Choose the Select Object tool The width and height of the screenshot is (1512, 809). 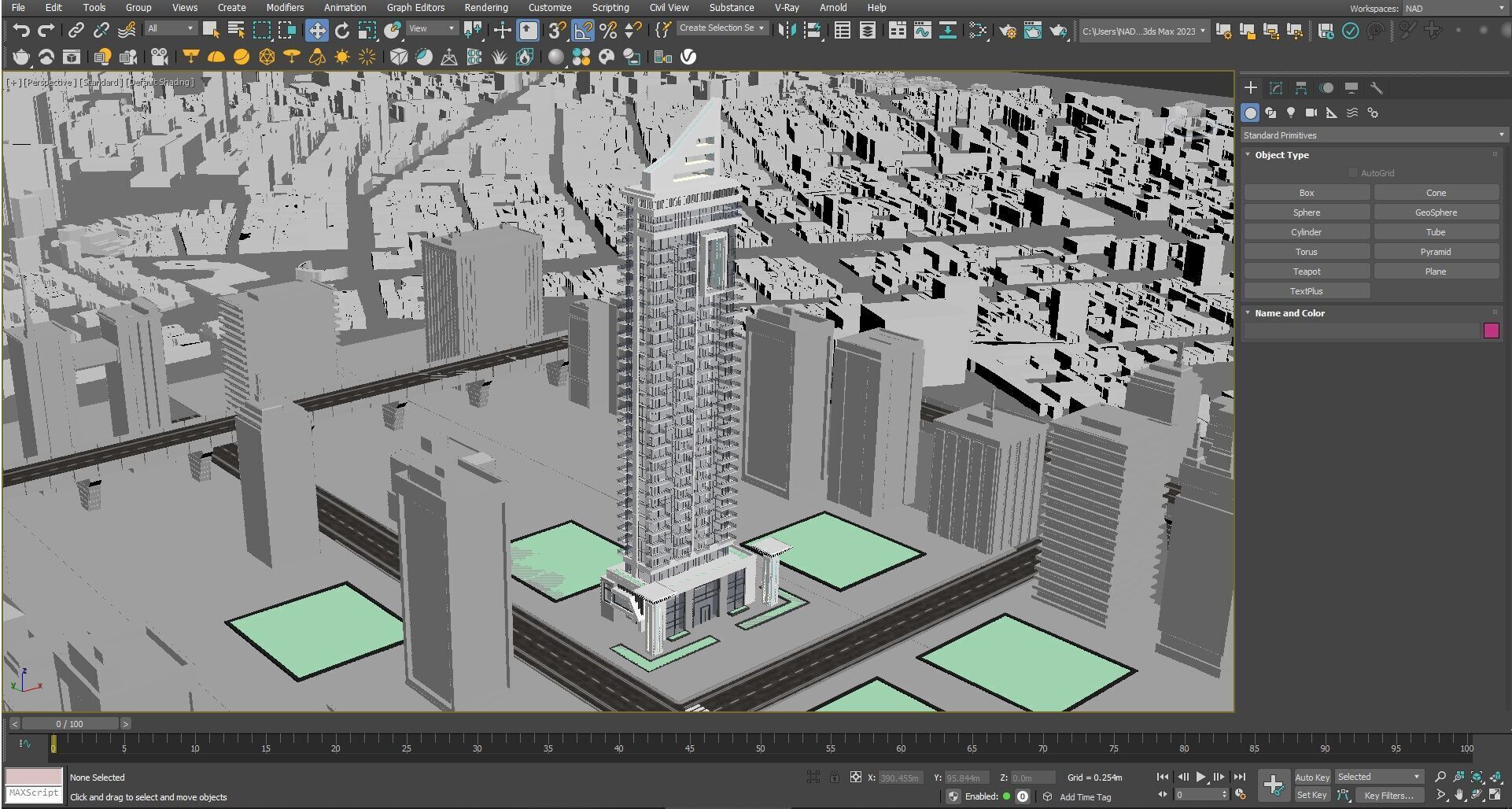[x=211, y=31]
